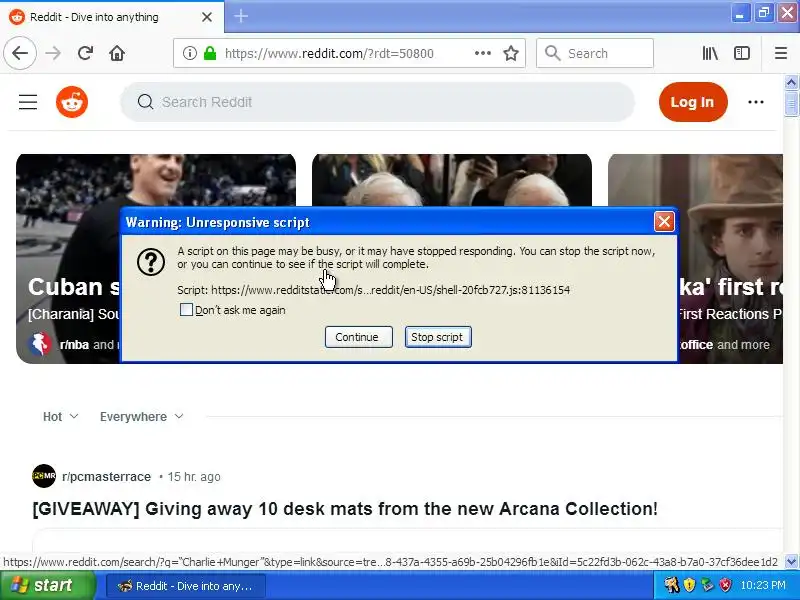Click Continue in the script warning
The image size is (800, 600).
358,337
